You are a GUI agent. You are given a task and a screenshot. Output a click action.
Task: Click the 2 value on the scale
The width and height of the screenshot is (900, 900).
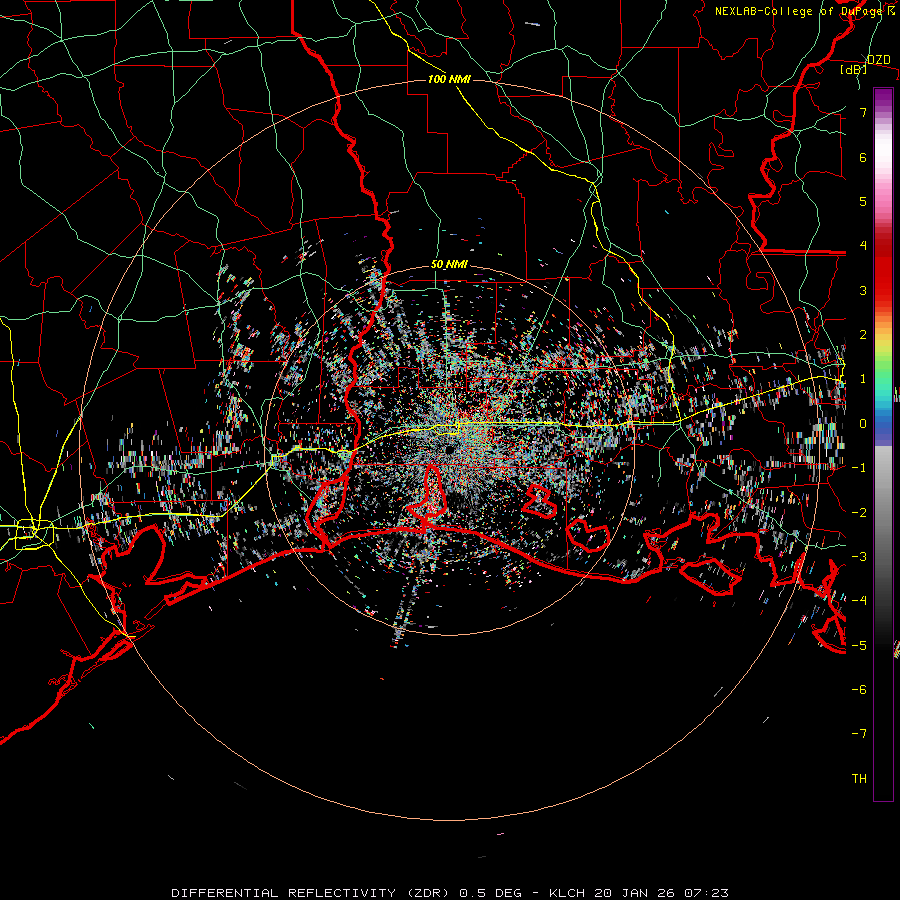click(x=863, y=335)
